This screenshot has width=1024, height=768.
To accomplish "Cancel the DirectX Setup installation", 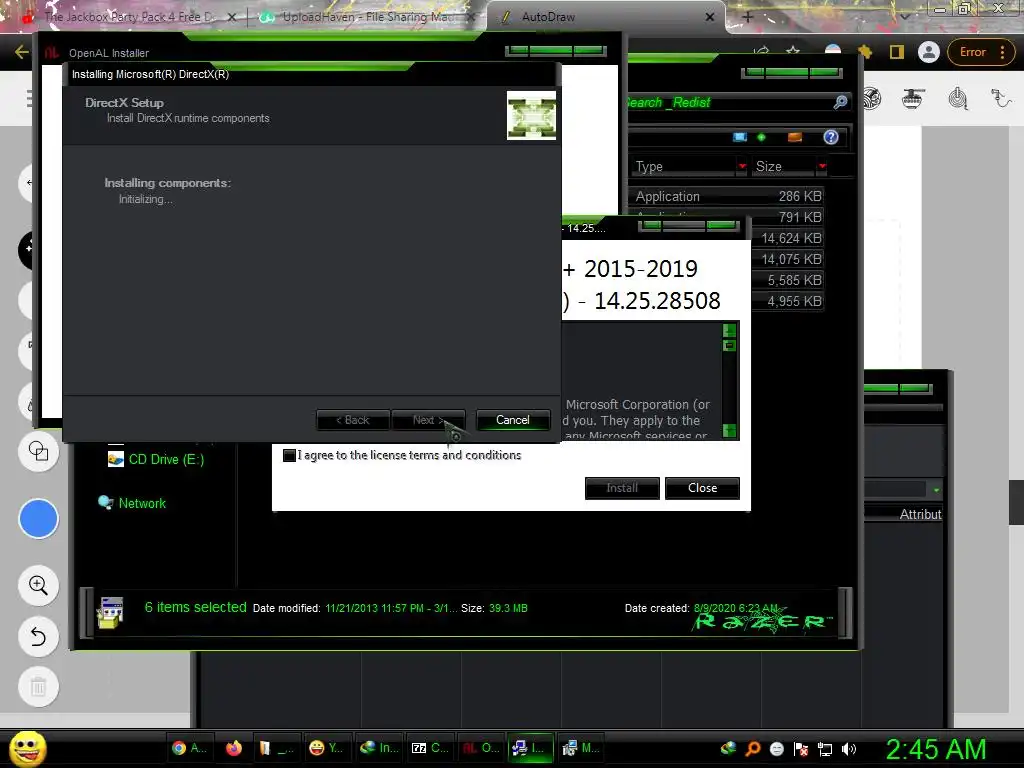I will [x=513, y=420].
